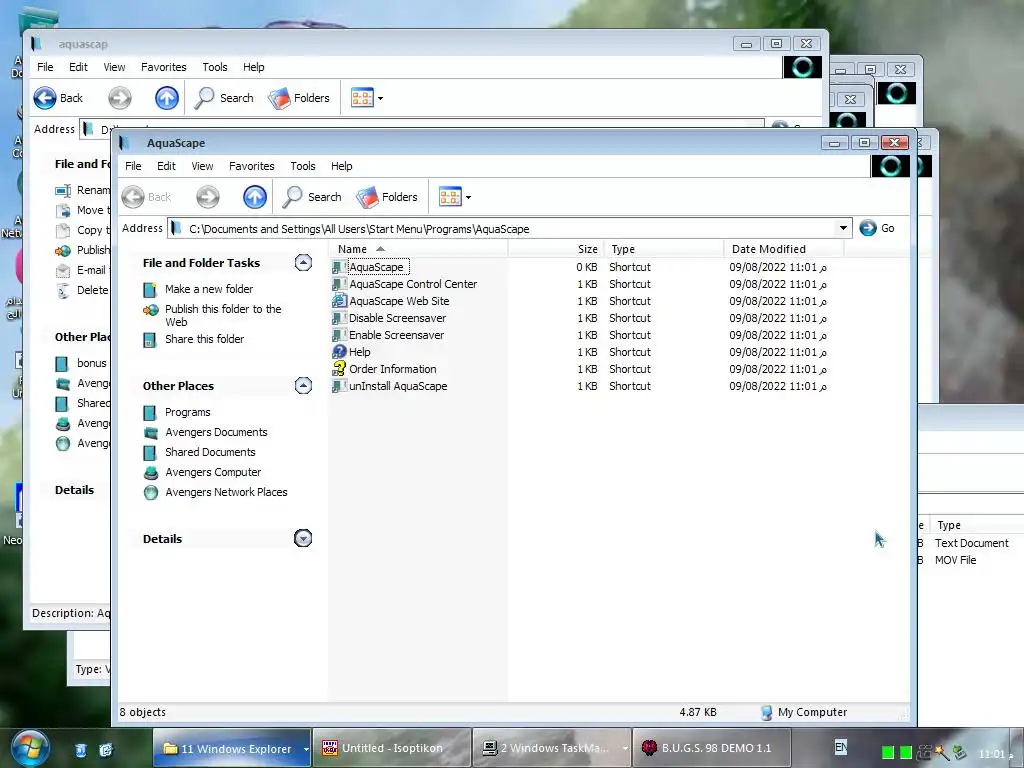The image size is (1024, 768).
Task: Open Avengers Documents in Other Places
Action: (216, 432)
